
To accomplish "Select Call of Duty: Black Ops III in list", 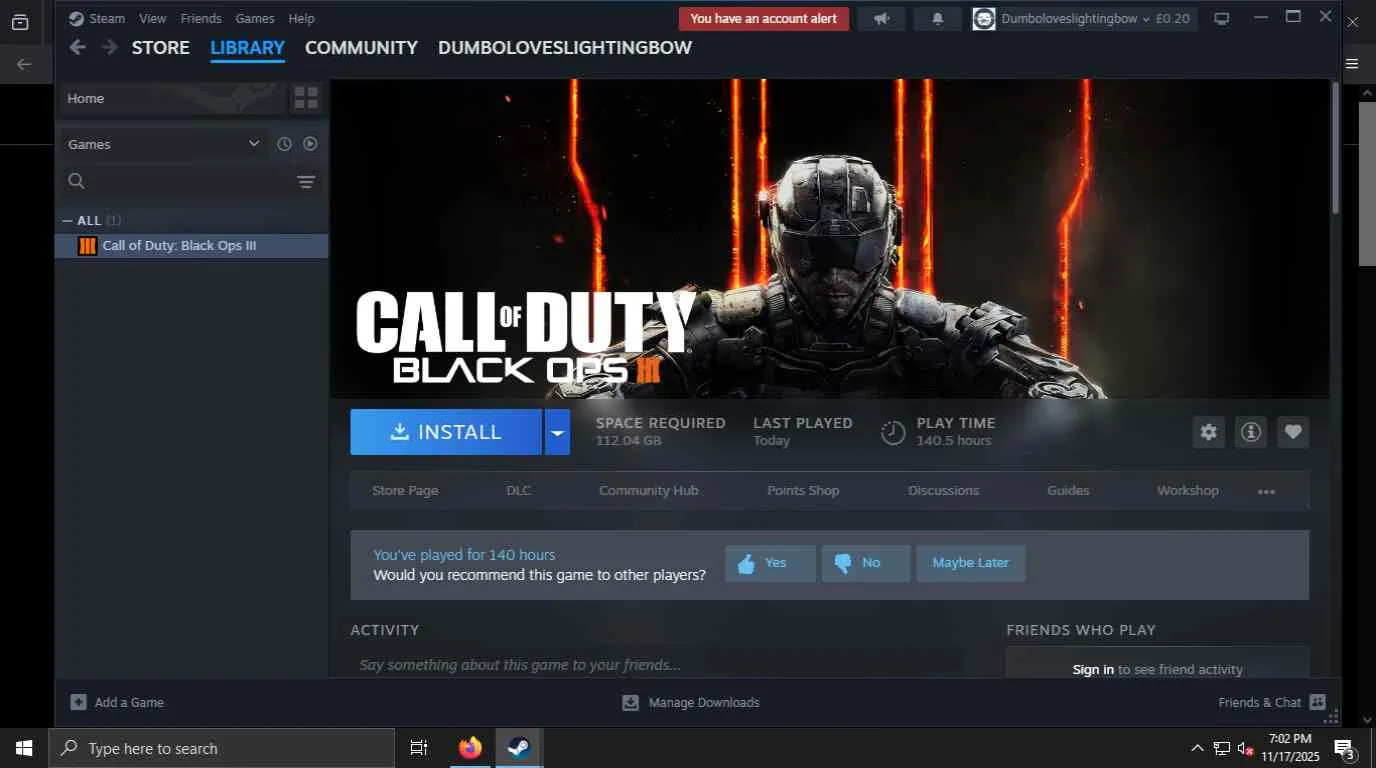I will [x=192, y=246].
